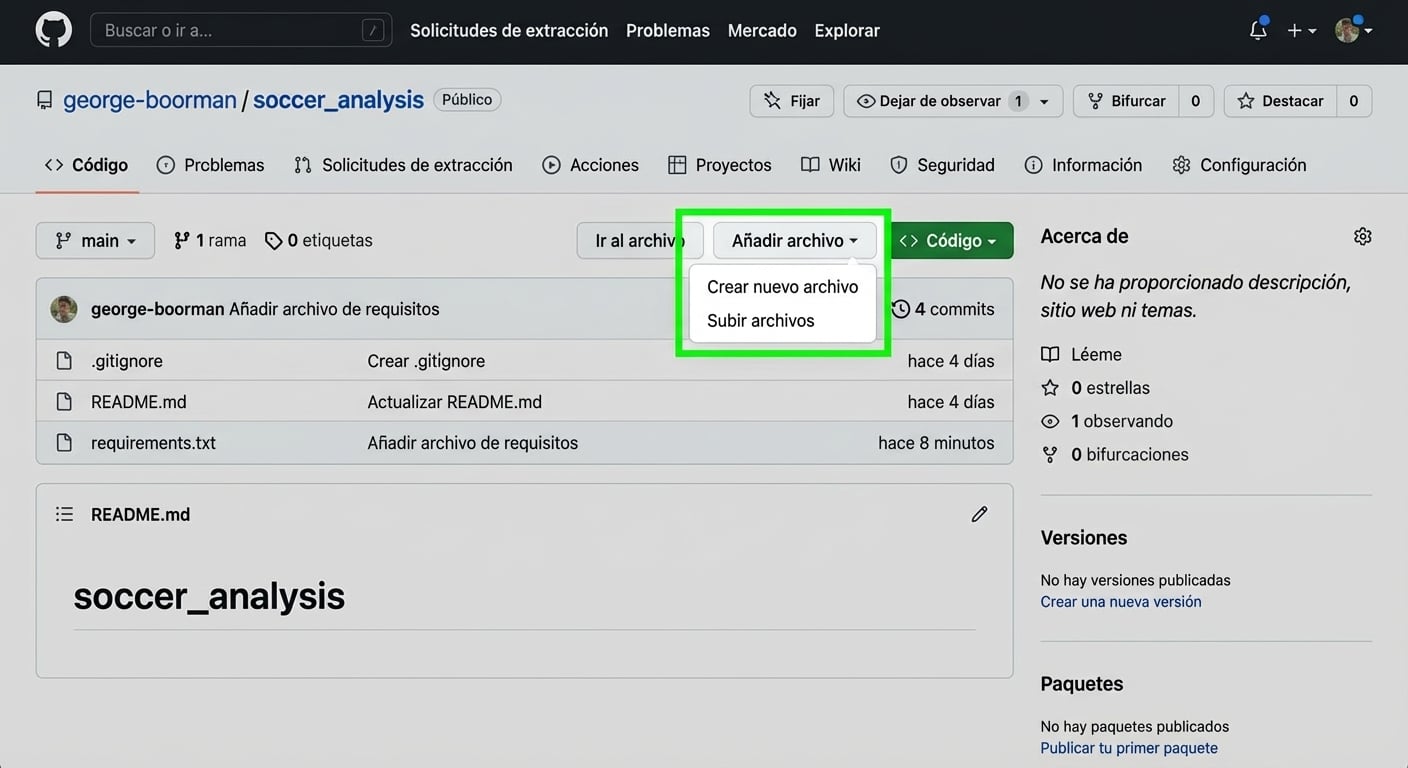This screenshot has height=768, width=1408.
Task: Switch to the Acciones tab
Action: click(x=590, y=165)
